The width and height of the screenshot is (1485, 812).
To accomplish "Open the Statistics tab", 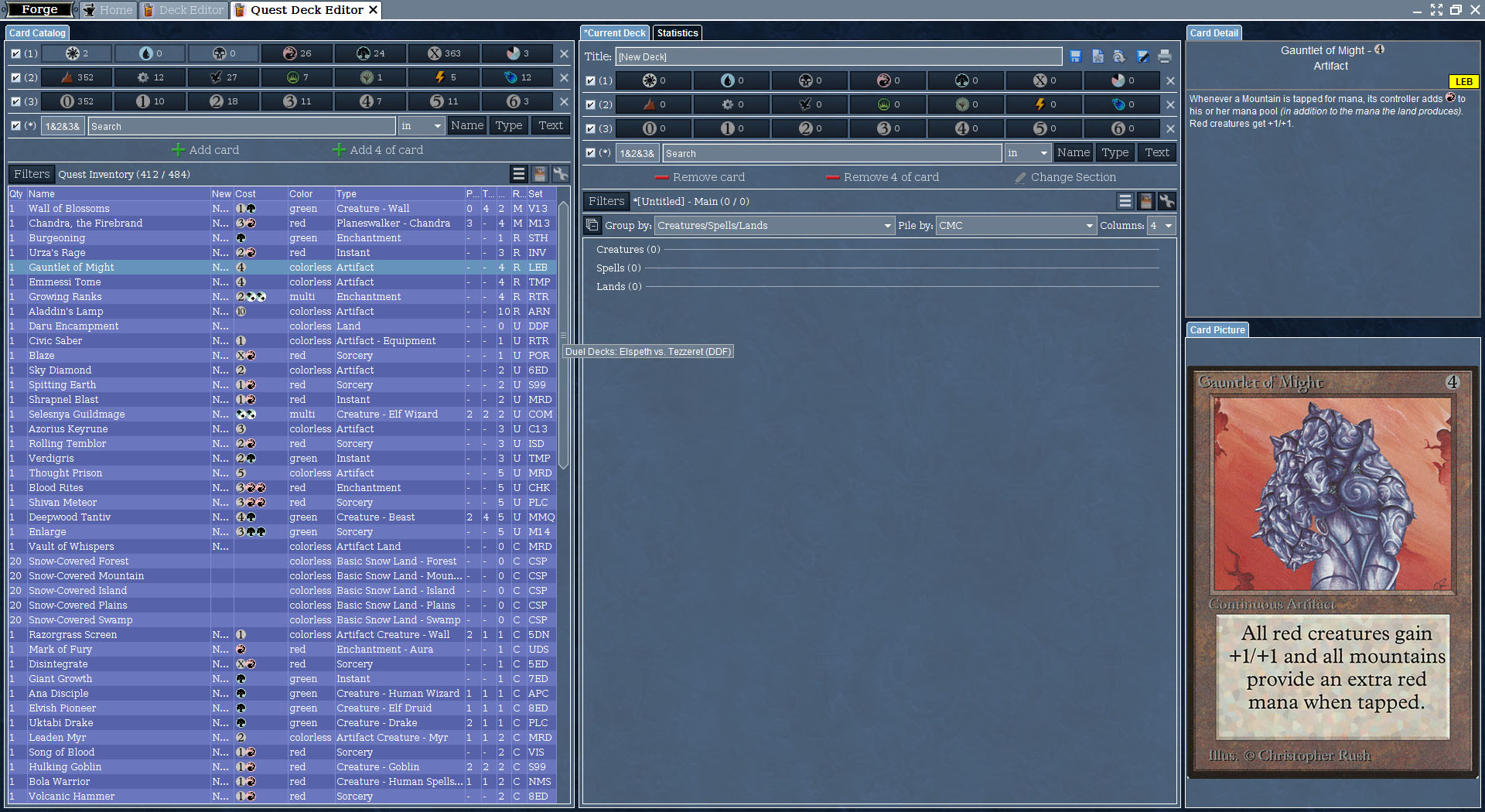I will 678,32.
